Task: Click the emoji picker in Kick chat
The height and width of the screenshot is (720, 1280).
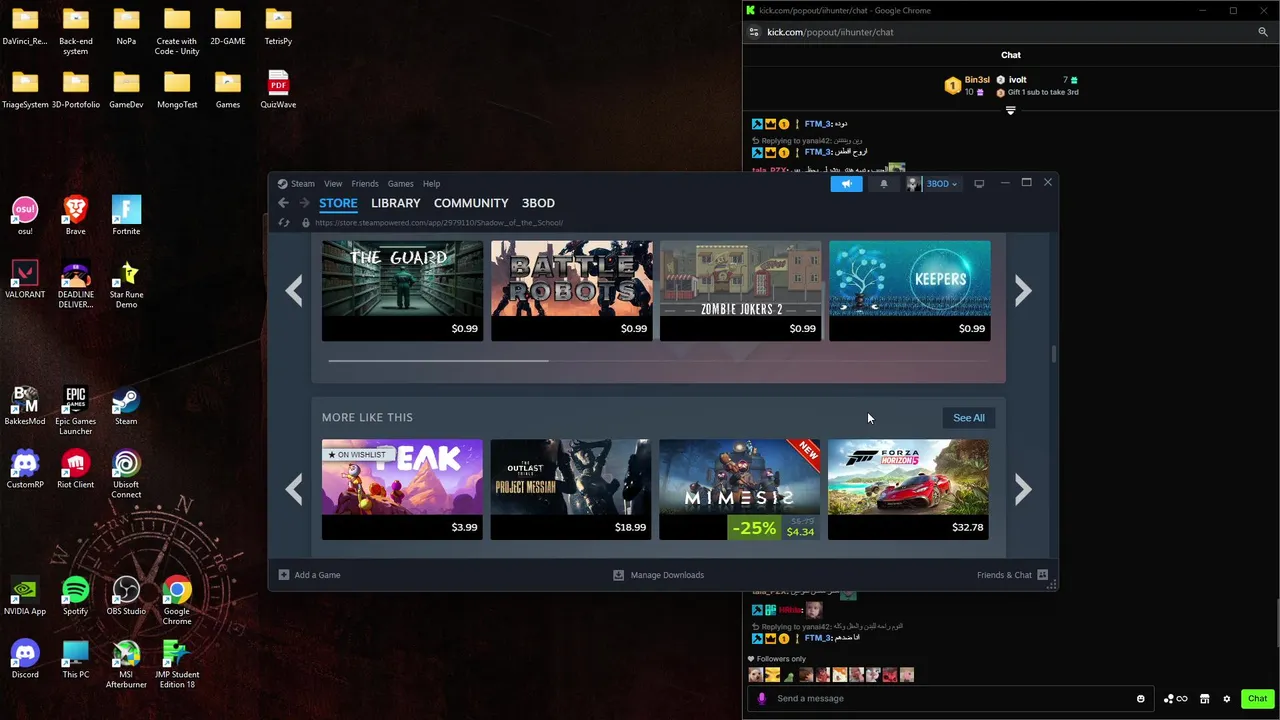Action: point(1140,699)
